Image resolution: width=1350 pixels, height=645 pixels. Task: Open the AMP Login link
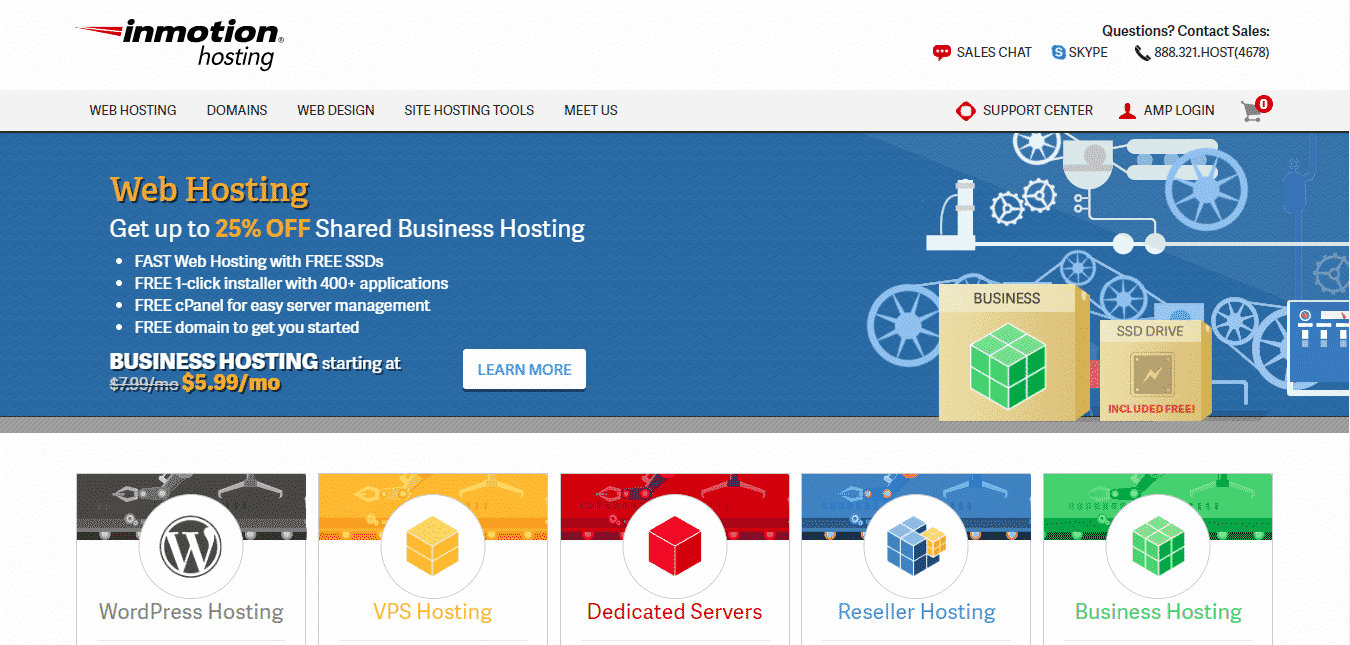point(1178,111)
